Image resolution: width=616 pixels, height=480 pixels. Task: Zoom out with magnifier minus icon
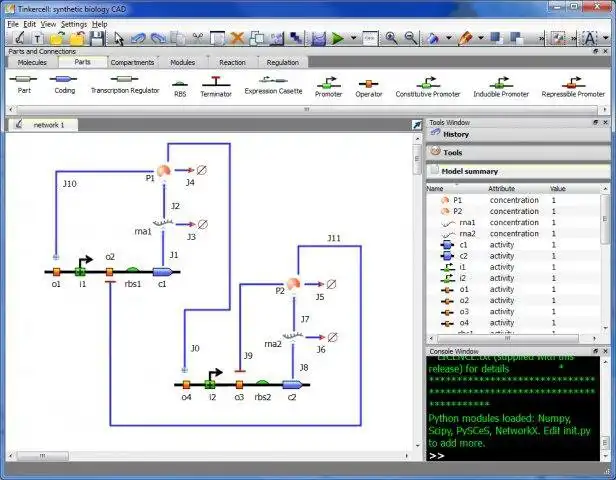tap(411, 38)
